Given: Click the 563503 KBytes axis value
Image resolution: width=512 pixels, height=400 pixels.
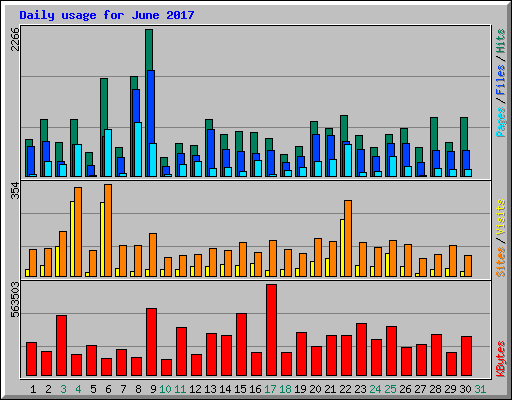Looking at the screenshot, I should (15, 300).
